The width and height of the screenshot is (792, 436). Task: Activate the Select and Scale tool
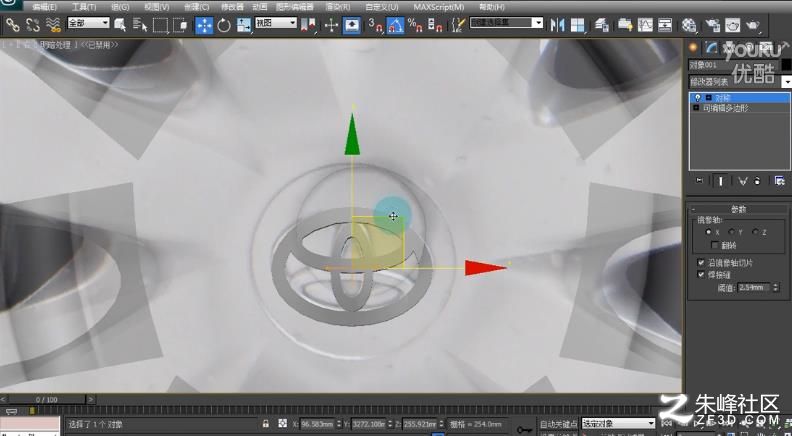click(x=243, y=25)
